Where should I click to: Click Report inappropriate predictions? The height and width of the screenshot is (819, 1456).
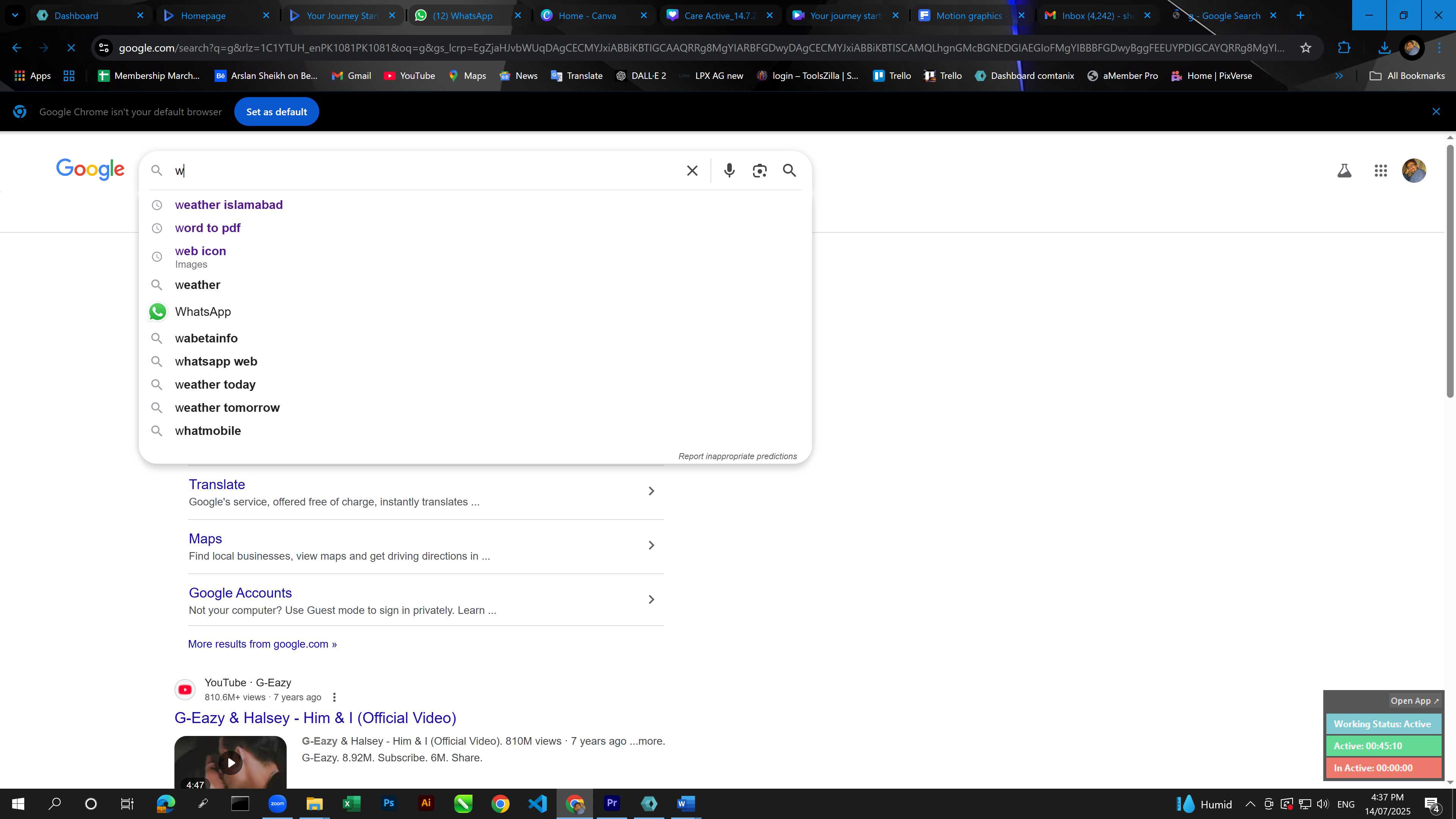[x=737, y=456]
